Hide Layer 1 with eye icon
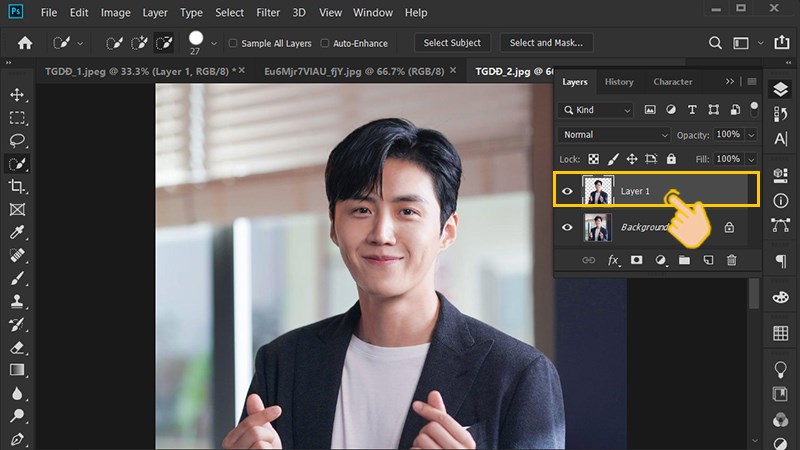This screenshot has height=450, width=800. [567, 191]
